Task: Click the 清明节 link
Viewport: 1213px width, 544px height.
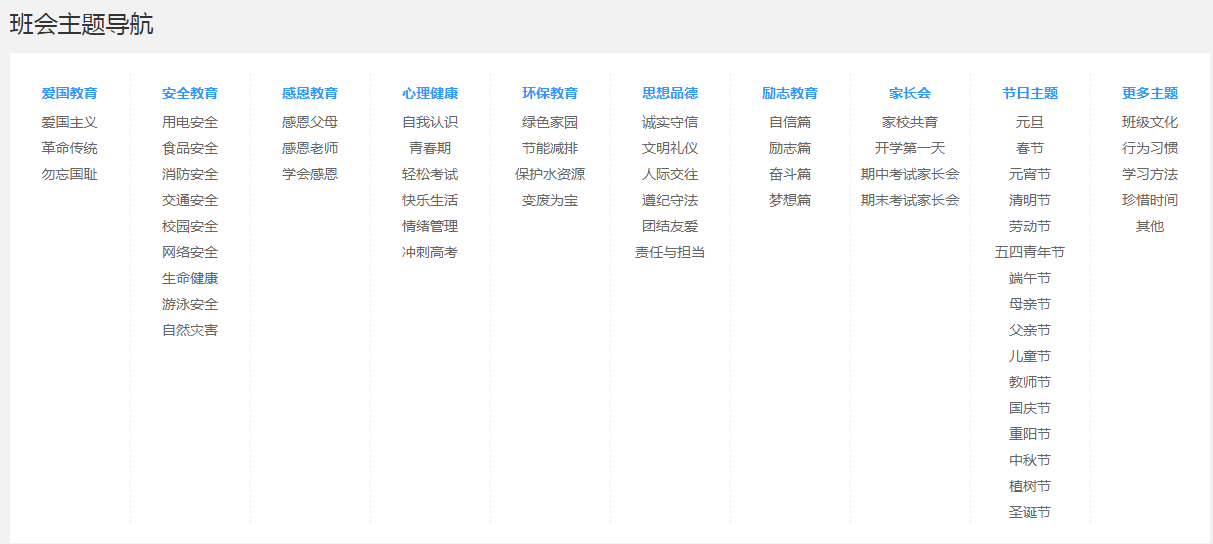Action: 1030,200
